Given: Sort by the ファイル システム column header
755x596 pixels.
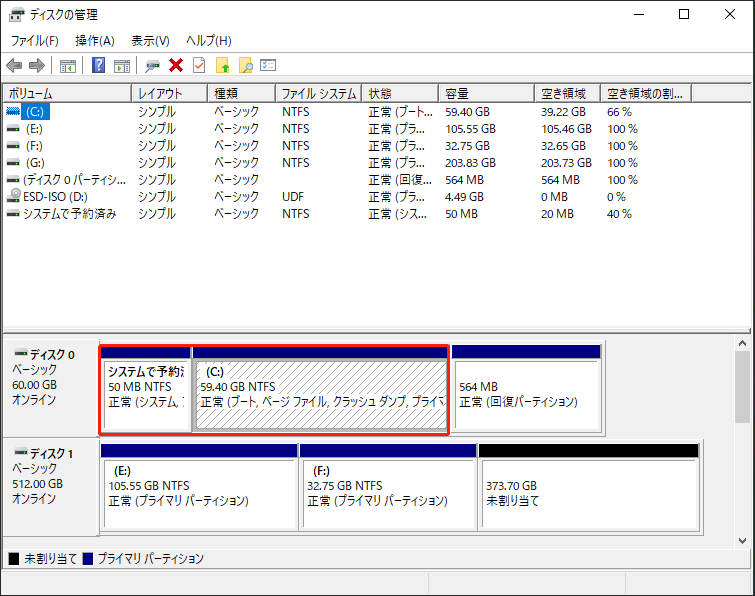Looking at the screenshot, I should pos(318,93).
